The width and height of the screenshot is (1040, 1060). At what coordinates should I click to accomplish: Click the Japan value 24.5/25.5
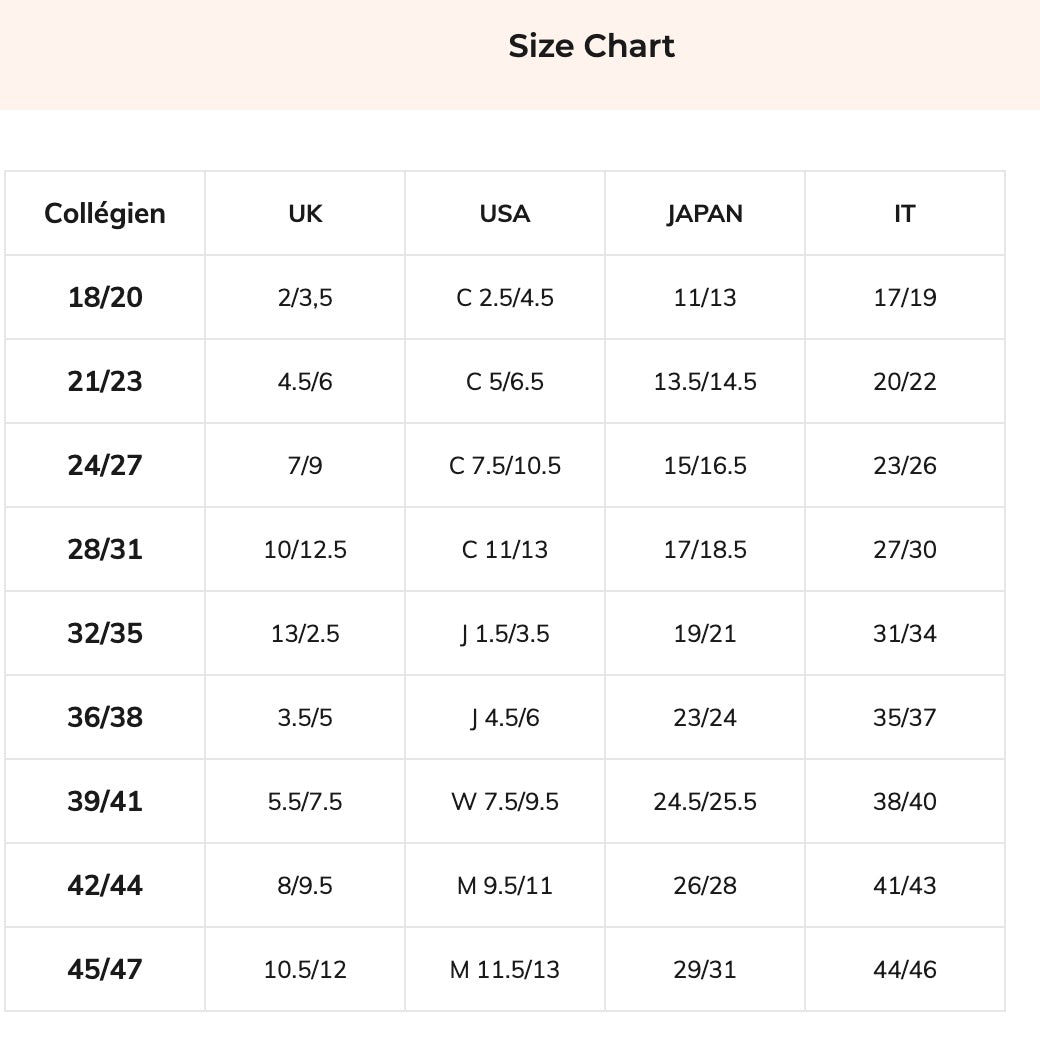pos(705,801)
